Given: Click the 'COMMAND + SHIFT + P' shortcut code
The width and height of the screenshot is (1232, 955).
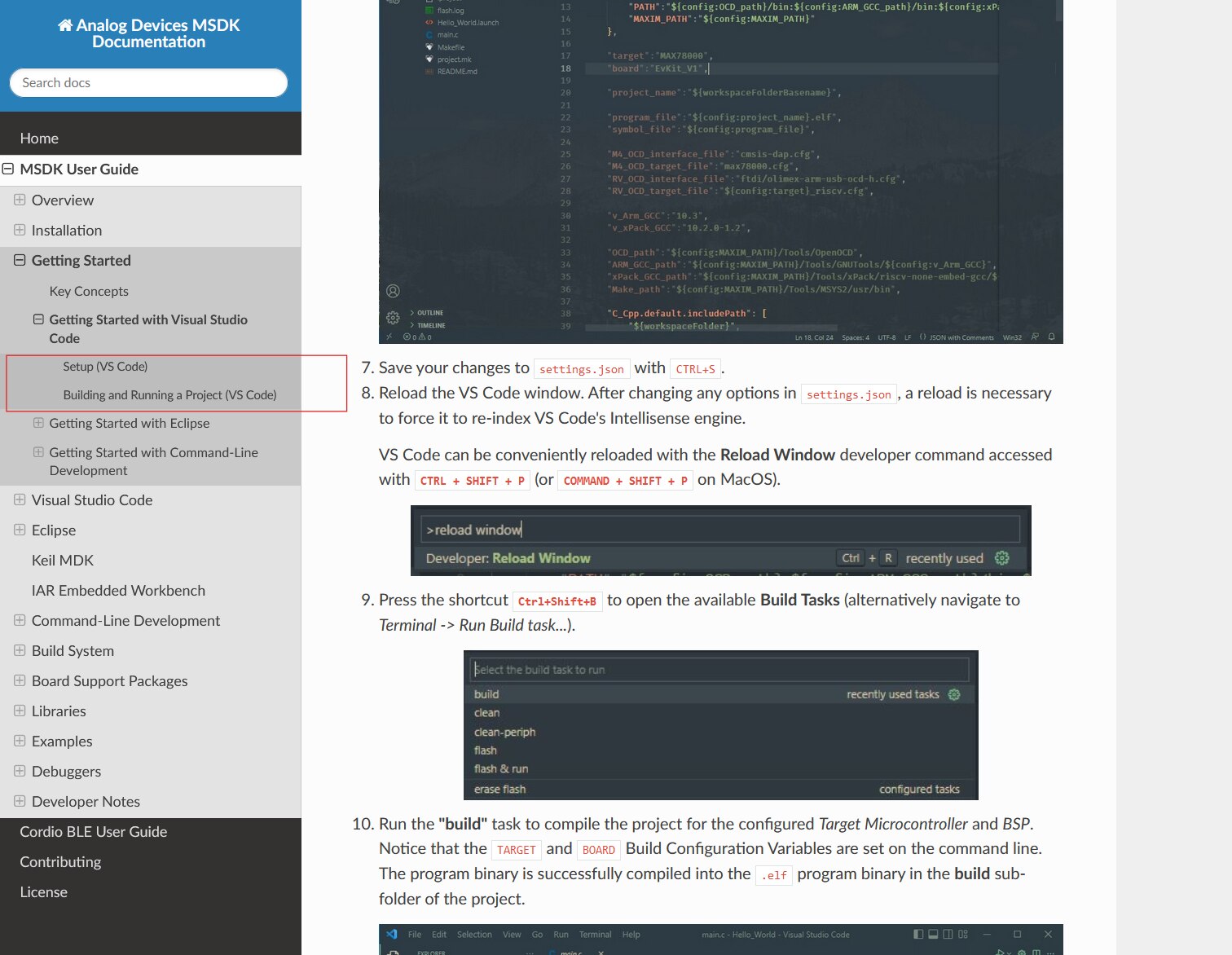Looking at the screenshot, I should click(626, 481).
